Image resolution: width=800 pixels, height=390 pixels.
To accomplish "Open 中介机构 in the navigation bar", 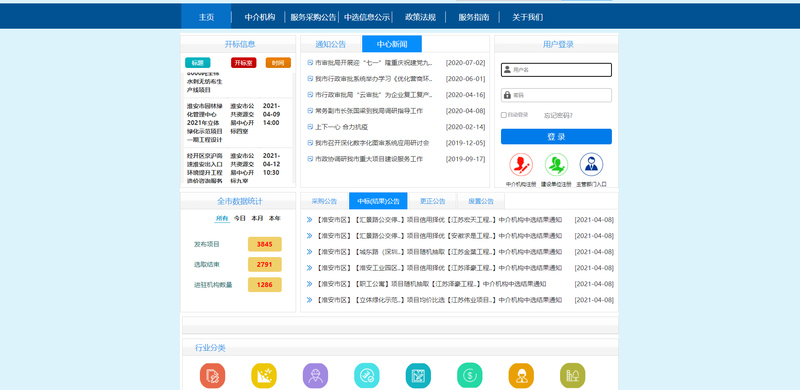I will coord(260,17).
